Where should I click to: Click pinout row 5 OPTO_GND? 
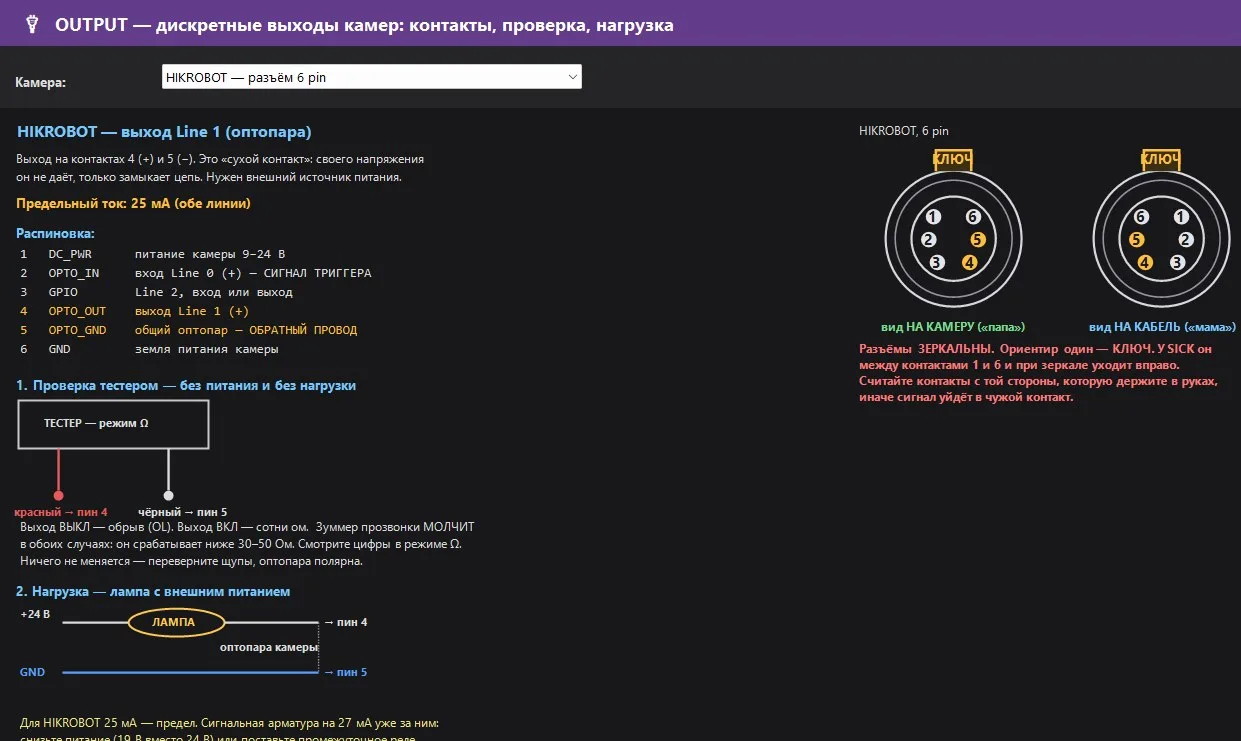pos(189,330)
